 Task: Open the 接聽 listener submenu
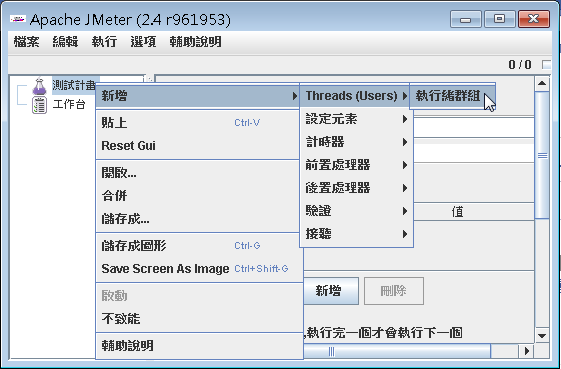[356, 234]
